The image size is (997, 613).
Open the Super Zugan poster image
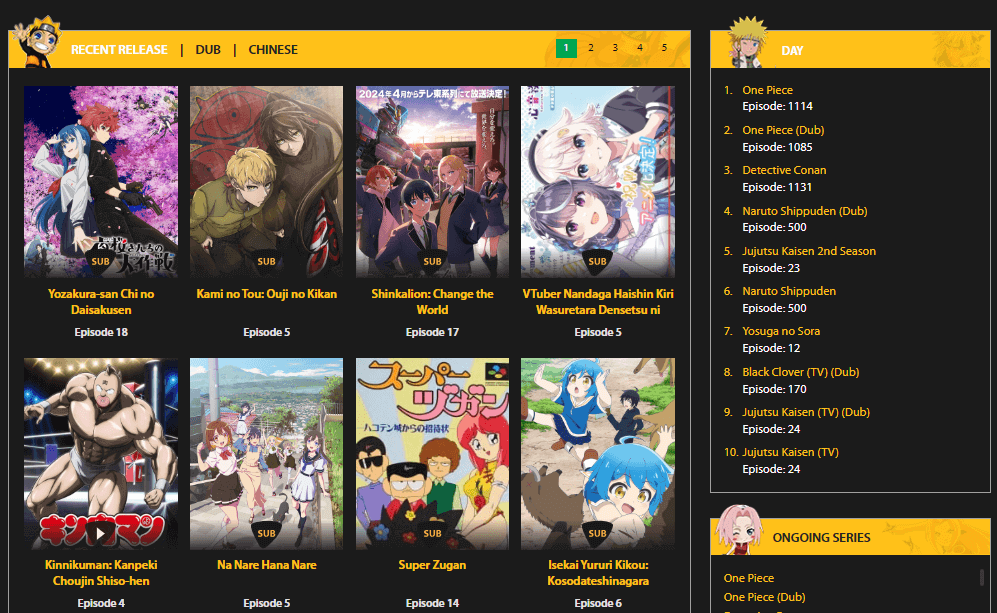click(432, 453)
